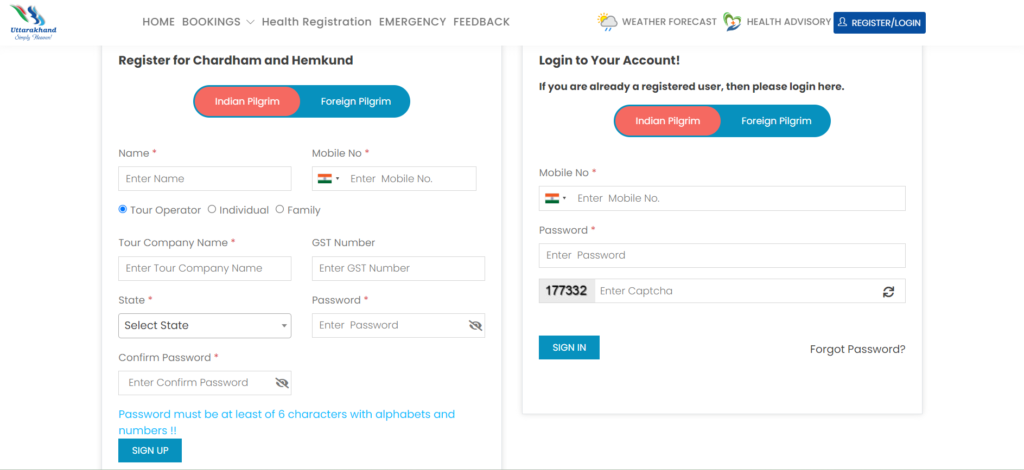Open the Select State dropdown
Viewport: 1024px width, 470px height.
(205, 326)
